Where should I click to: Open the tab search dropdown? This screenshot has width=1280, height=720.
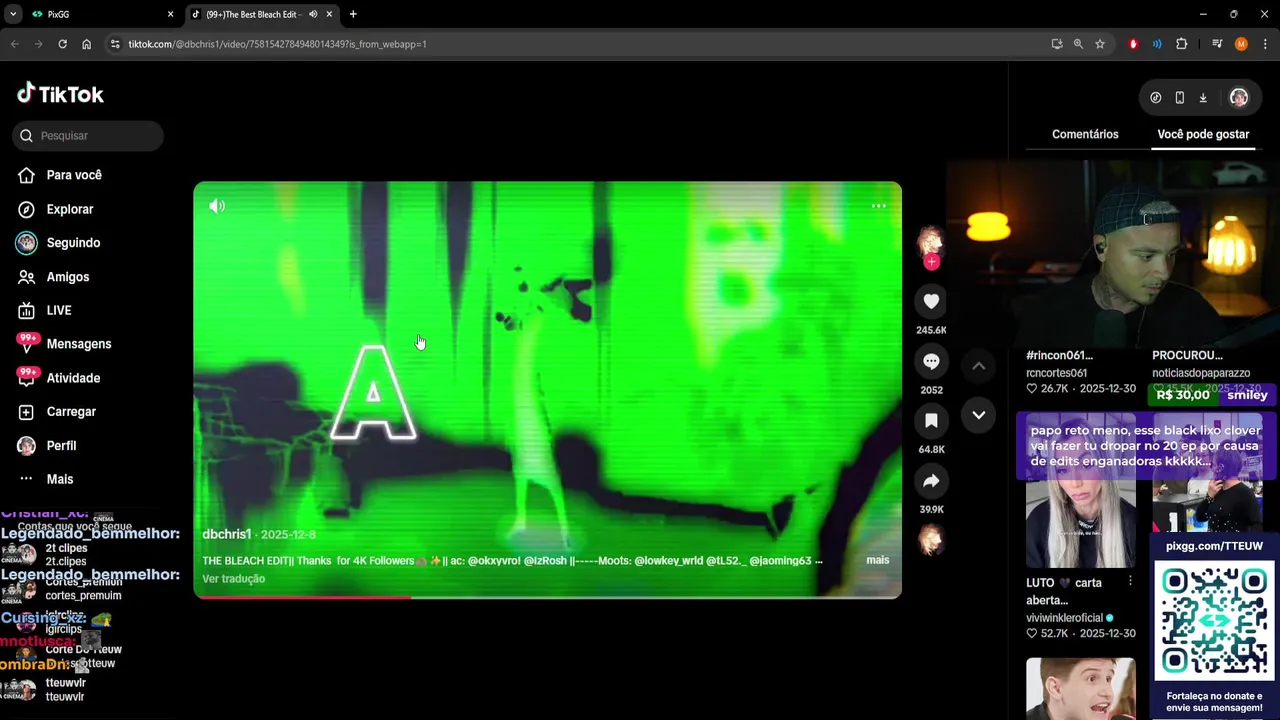click(13, 15)
